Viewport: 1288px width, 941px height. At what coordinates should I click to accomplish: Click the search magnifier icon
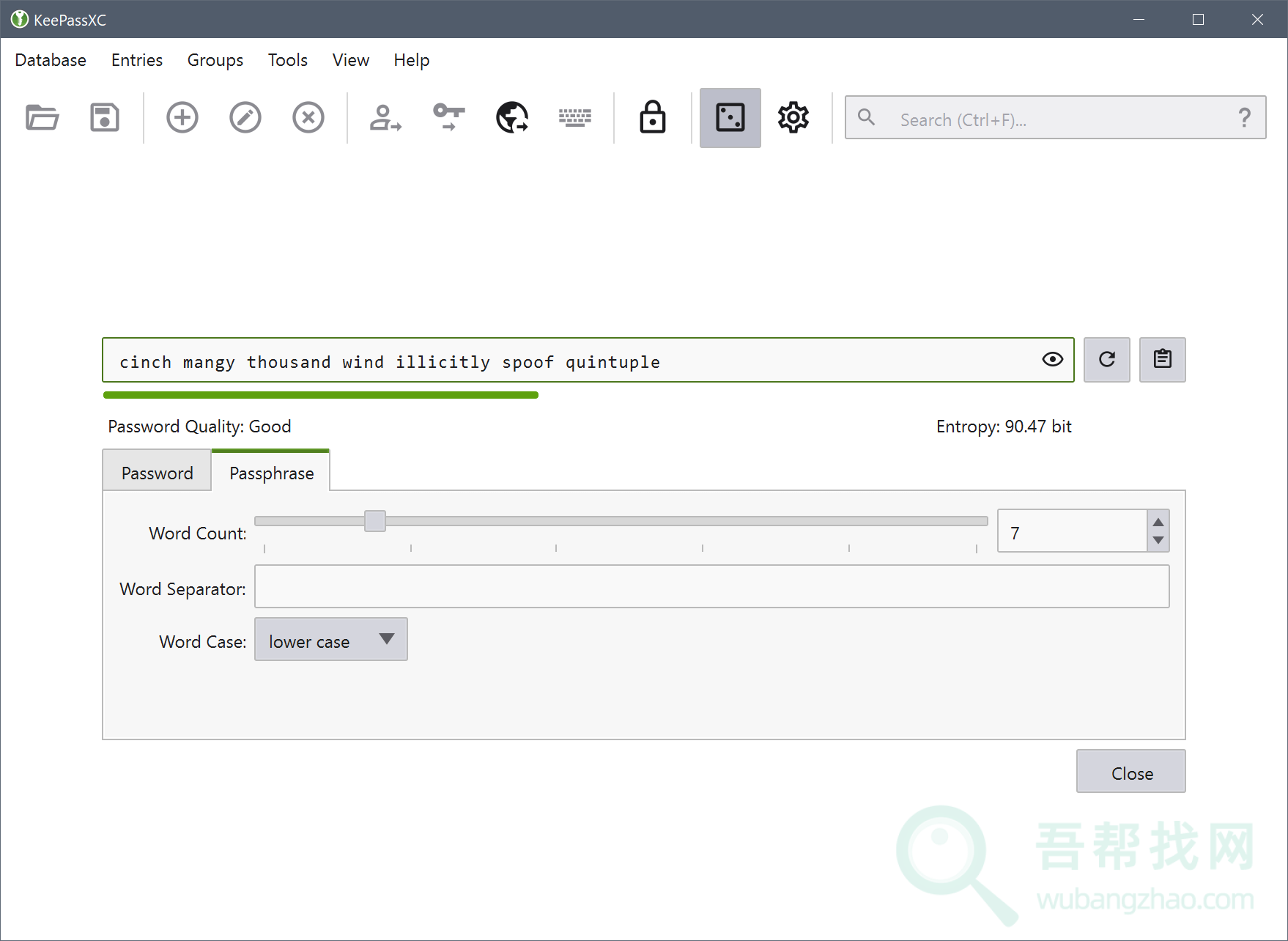(x=867, y=117)
